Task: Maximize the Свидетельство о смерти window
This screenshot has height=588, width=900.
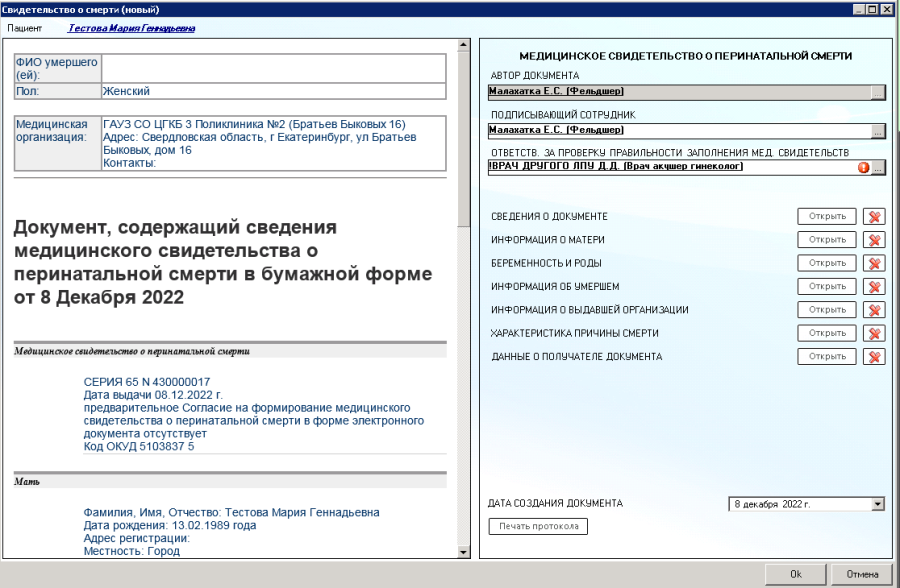Action: (871, 9)
